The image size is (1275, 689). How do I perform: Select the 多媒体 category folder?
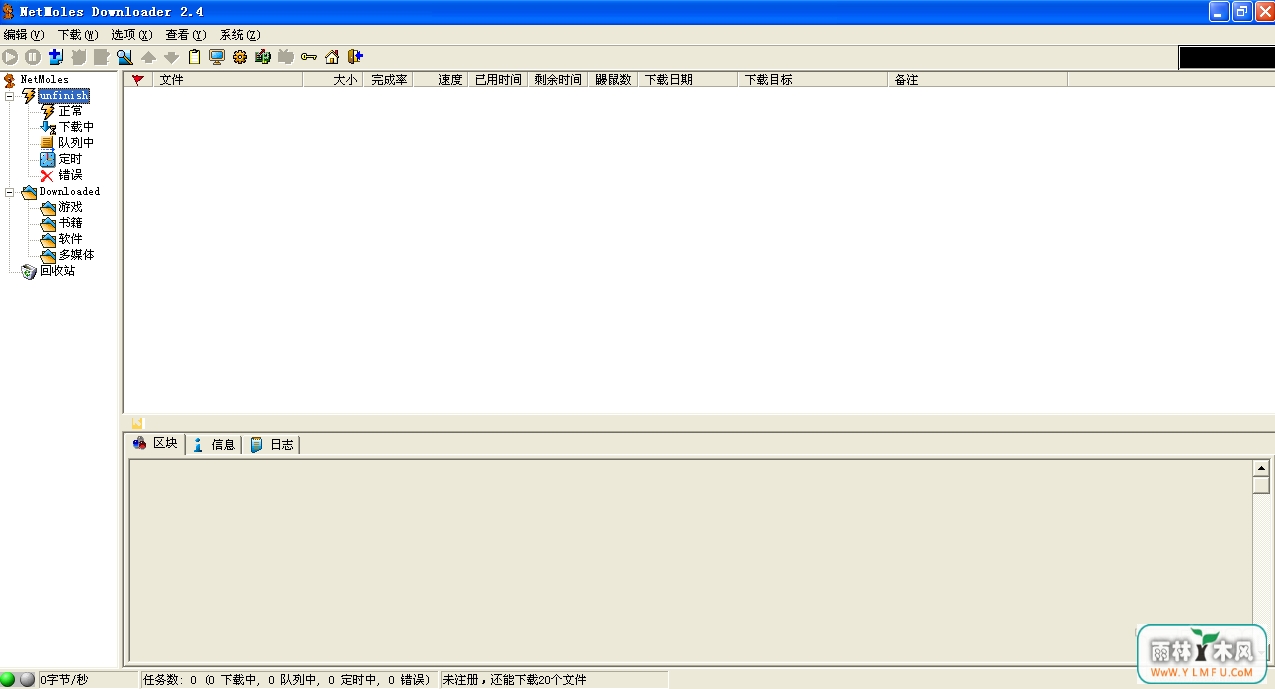tap(76, 255)
